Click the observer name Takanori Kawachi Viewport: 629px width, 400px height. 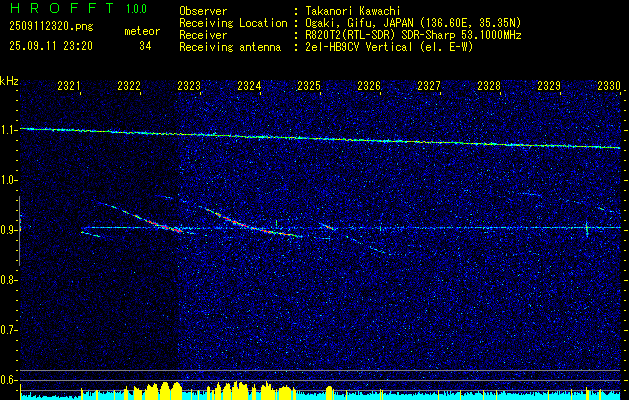click(x=352, y=11)
